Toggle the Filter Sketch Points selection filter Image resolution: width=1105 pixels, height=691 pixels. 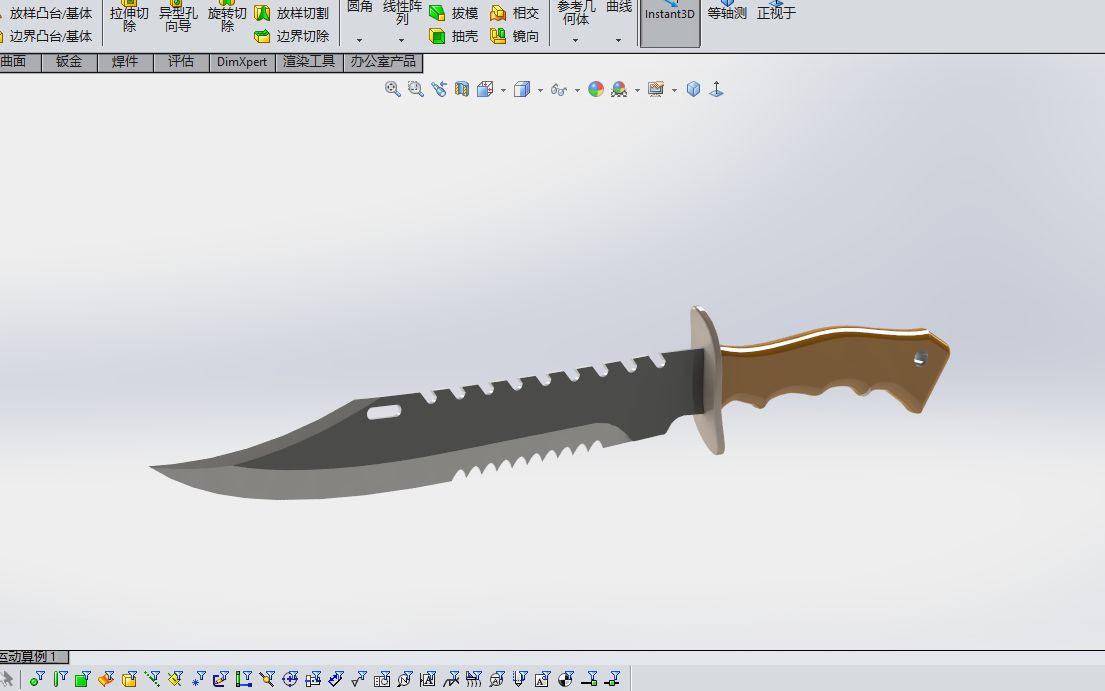pos(198,679)
